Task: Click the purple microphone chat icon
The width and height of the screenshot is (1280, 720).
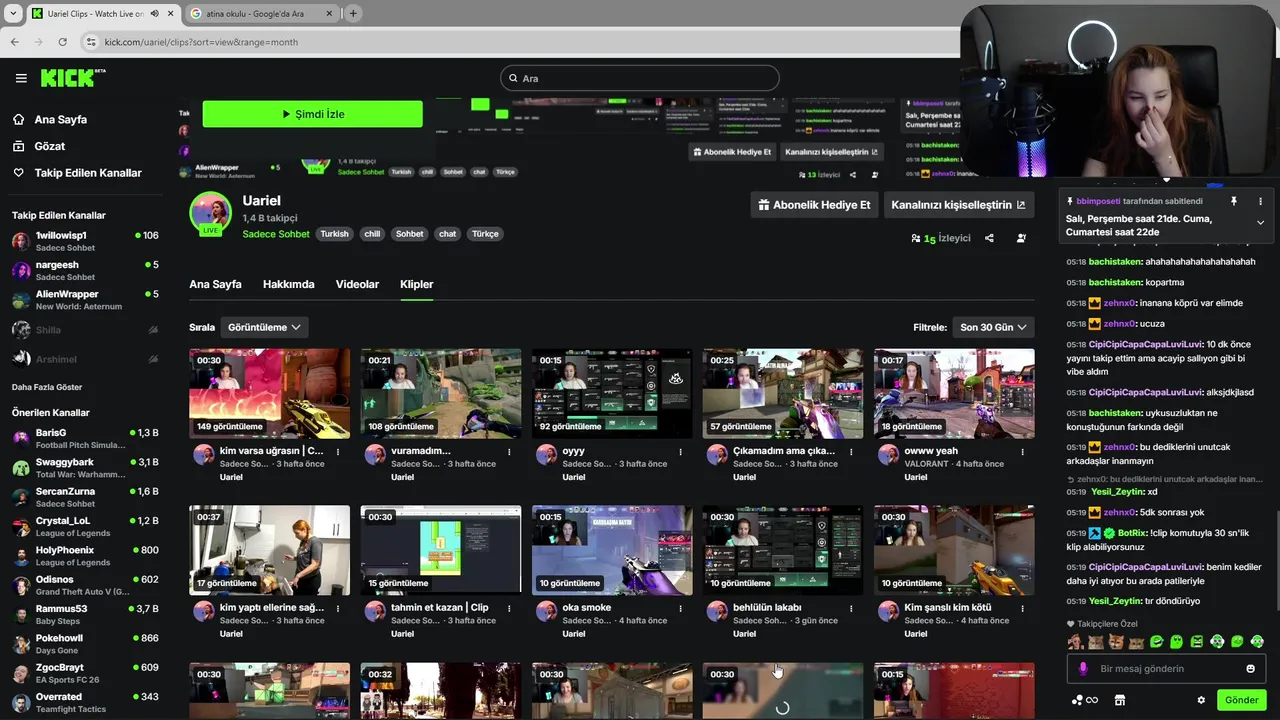Action: coord(1083,669)
